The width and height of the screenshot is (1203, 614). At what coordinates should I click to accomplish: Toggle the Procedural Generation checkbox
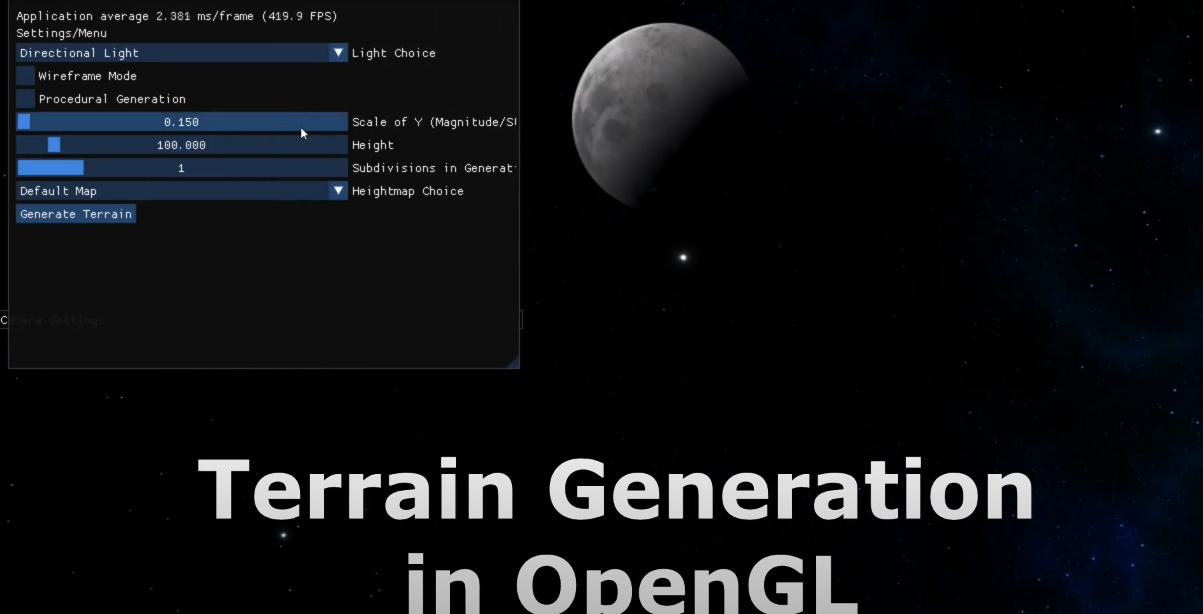click(26, 99)
